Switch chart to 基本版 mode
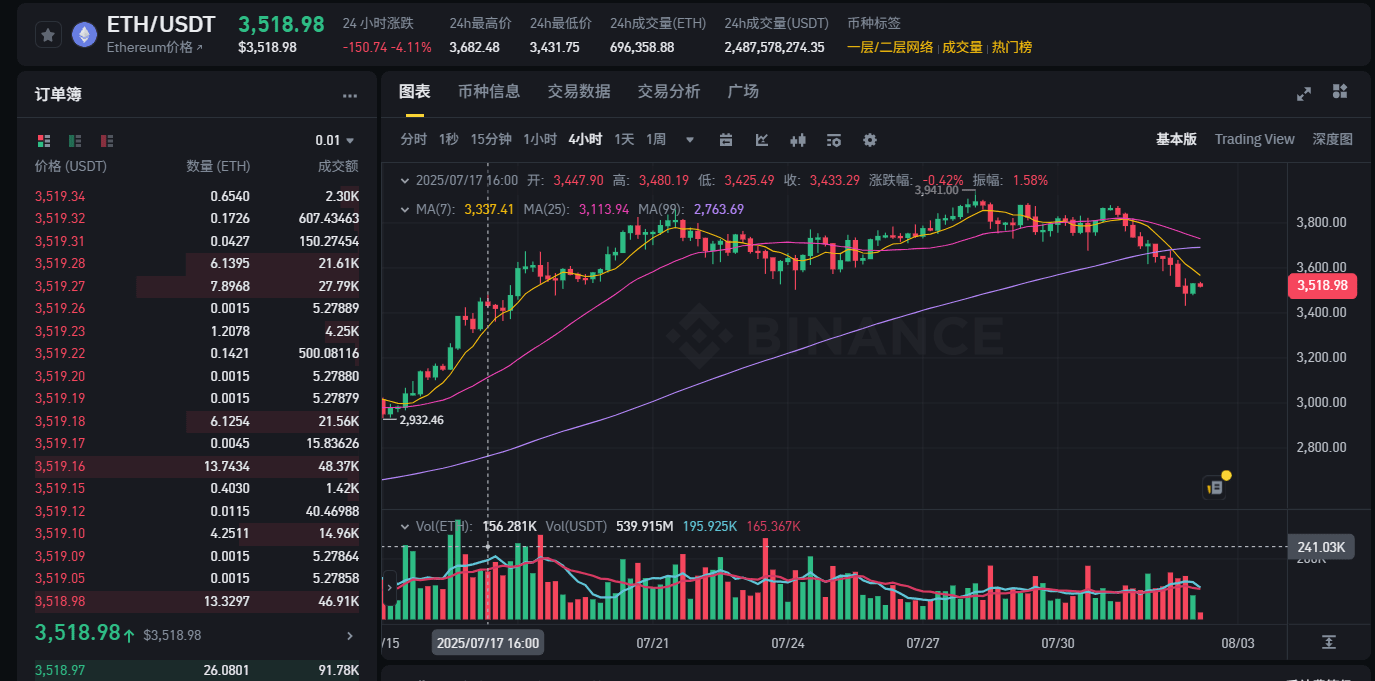Image resolution: width=1375 pixels, height=681 pixels. coord(1176,140)
